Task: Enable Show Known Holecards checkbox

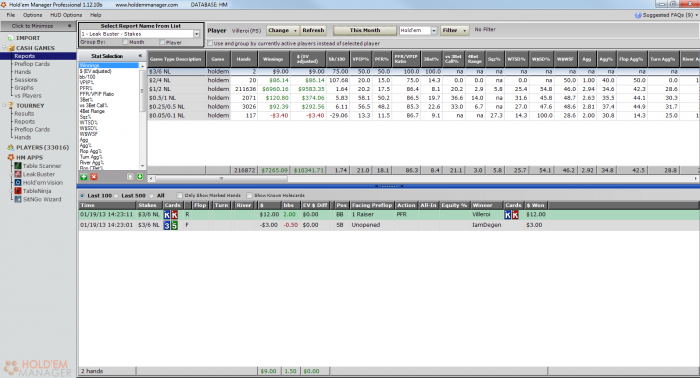Action: pos(249,195)
